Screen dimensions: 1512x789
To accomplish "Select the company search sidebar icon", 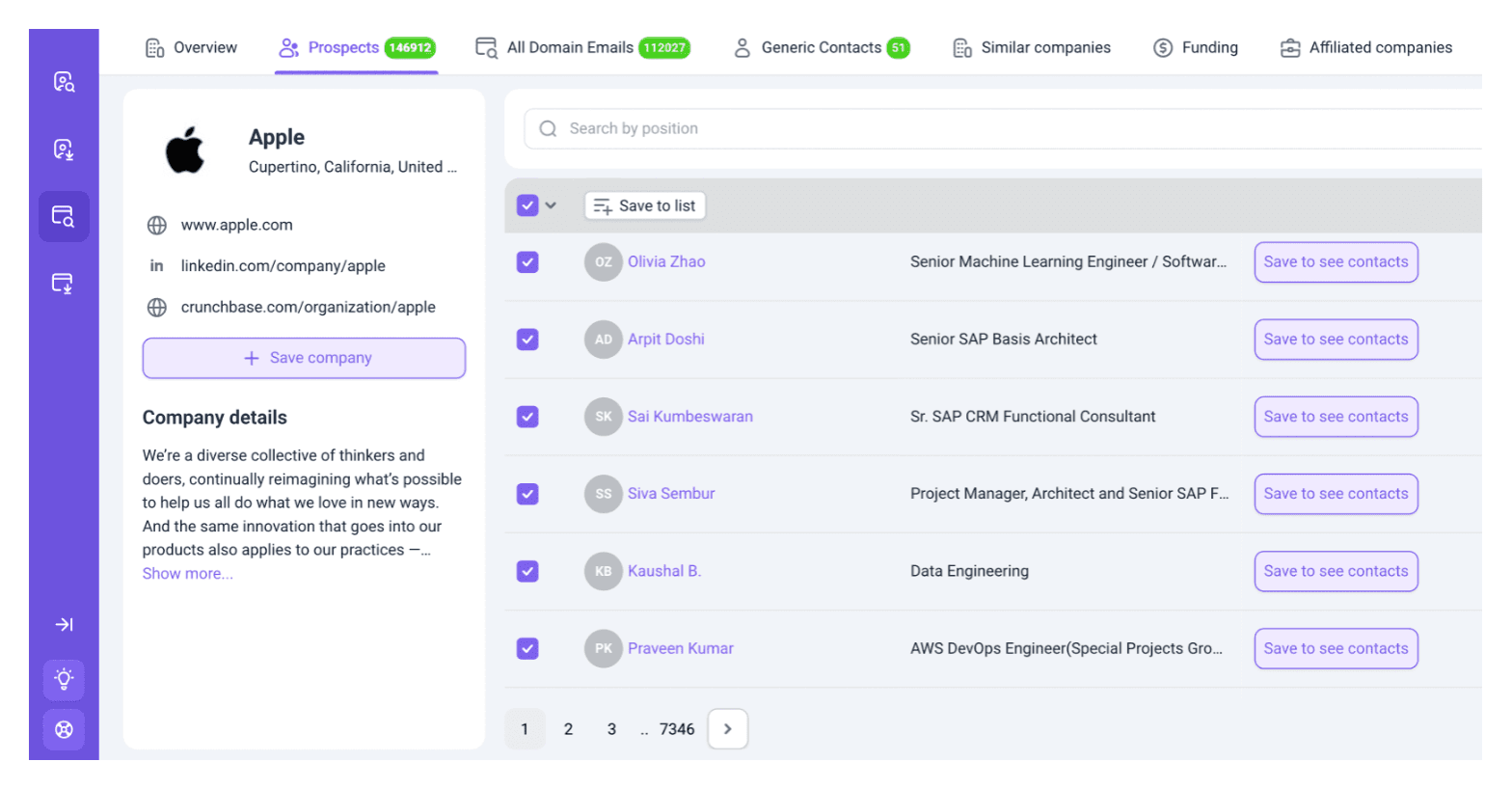I will [x=64, y=216].
